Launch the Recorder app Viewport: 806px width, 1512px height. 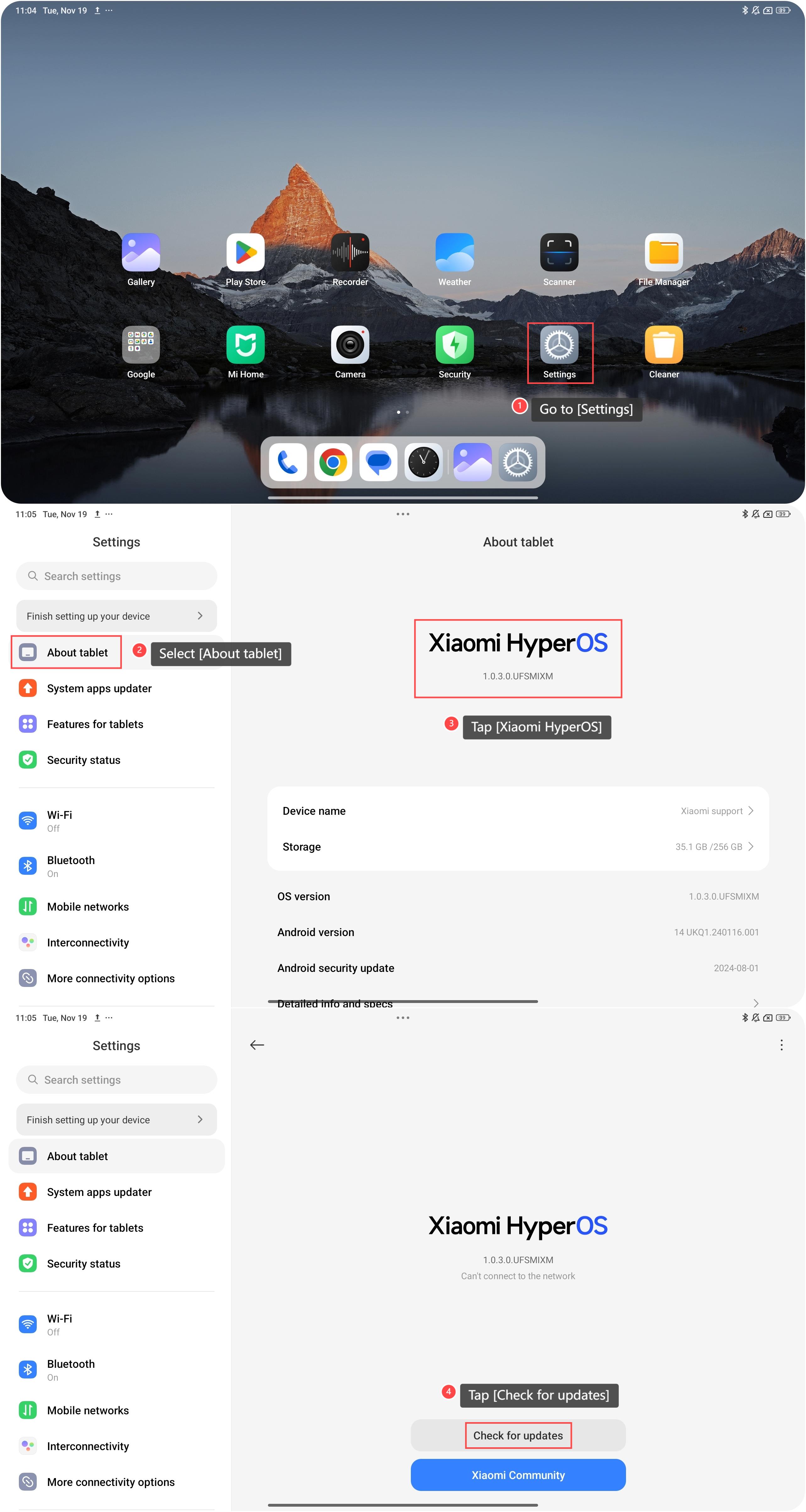350,252
